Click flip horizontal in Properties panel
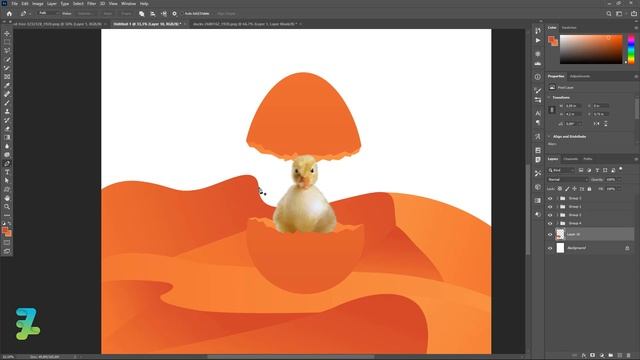The height and width of the screenshot is (360, 640). point(596,124)
